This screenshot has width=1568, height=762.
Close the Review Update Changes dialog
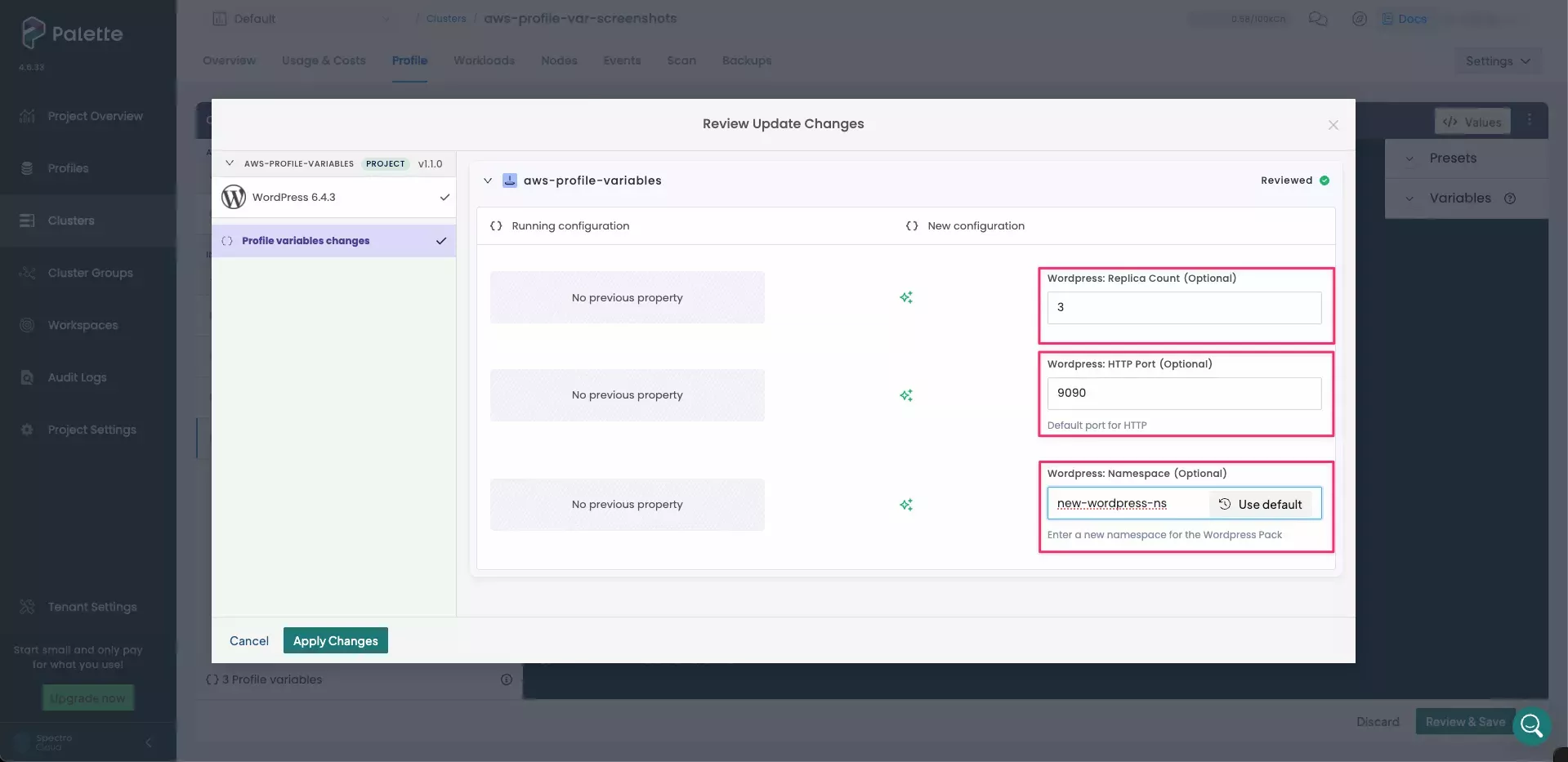[1333, 125]
